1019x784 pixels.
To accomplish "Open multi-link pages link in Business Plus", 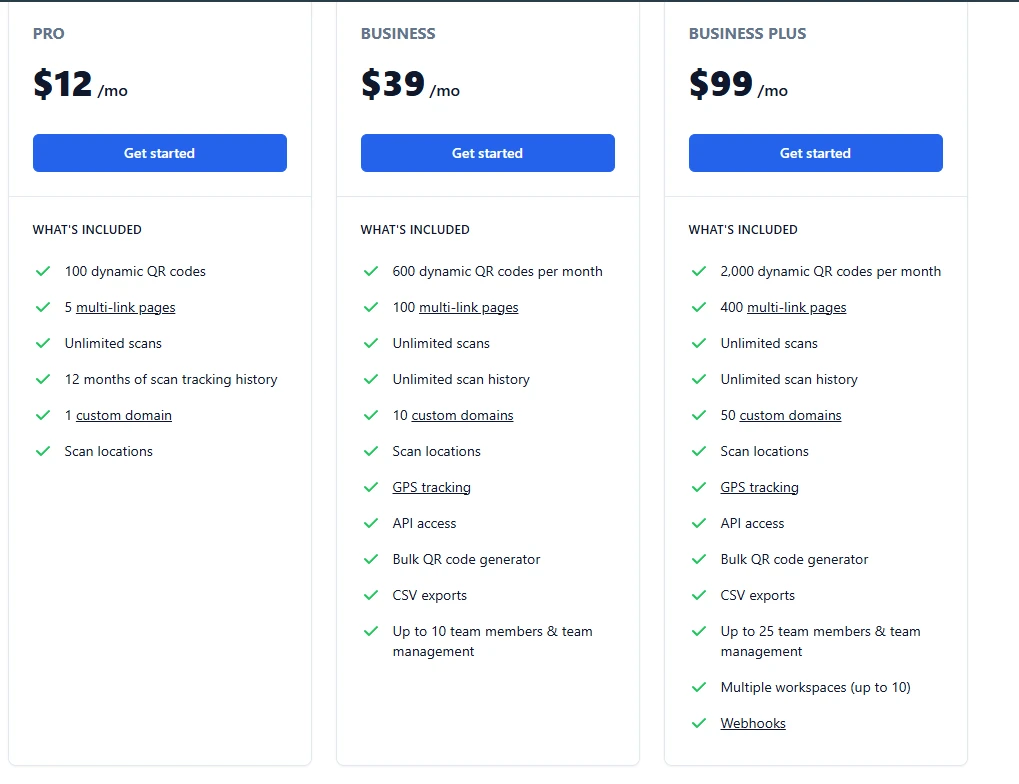I will click(x=796, y=308).
